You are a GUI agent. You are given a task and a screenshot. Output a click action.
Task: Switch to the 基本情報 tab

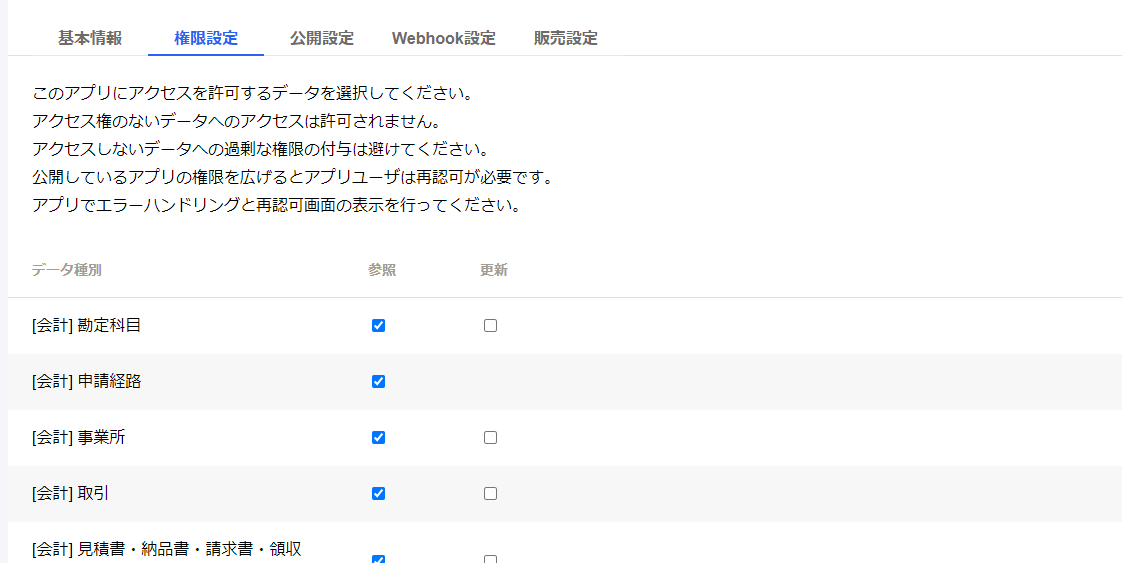click(90, 38)
